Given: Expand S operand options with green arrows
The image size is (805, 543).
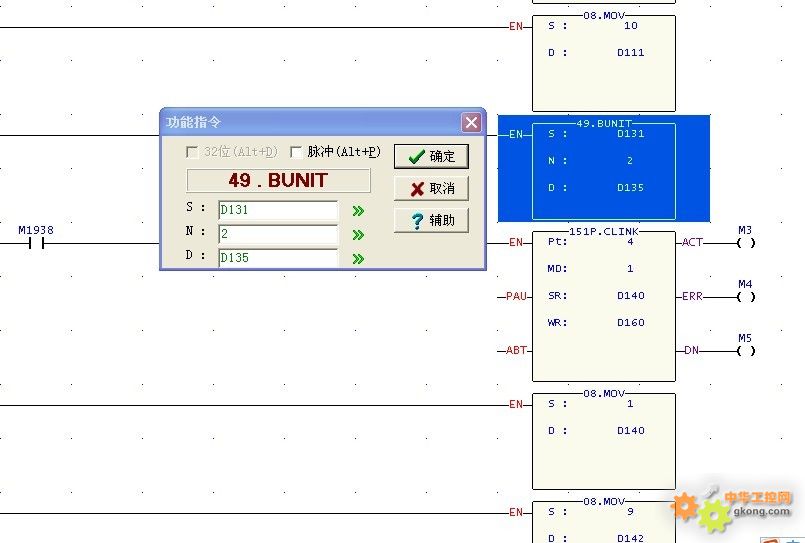Looking at the screenshot, I should pyautogui.click(x=358, y=211).
